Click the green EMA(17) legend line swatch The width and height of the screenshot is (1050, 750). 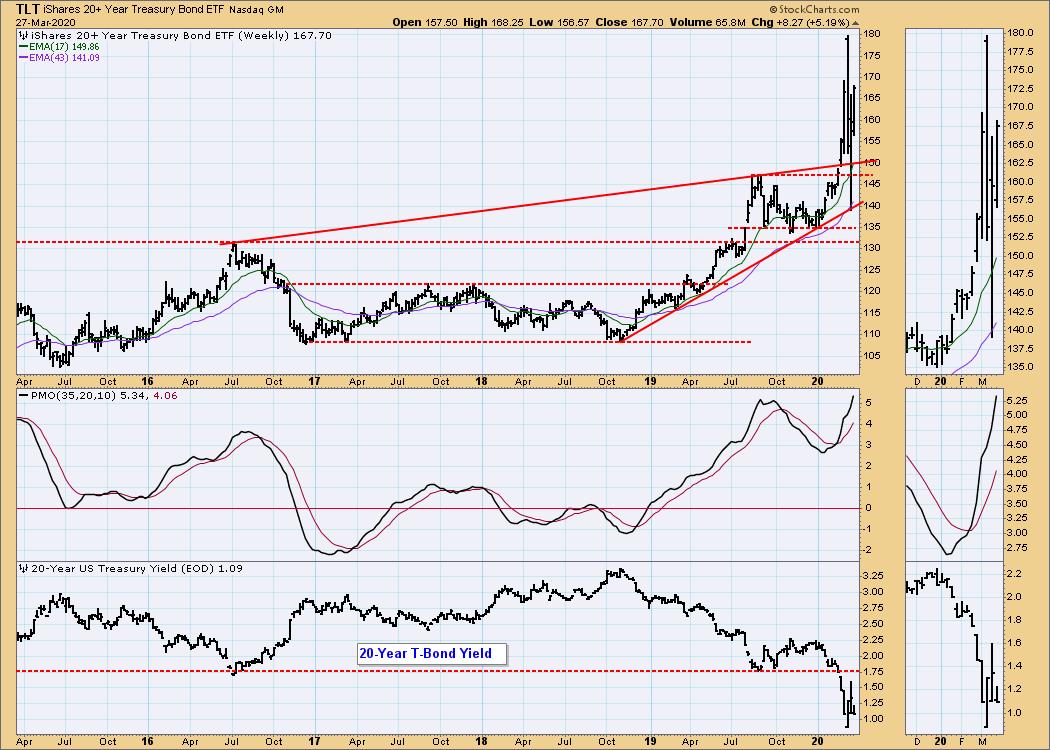[x=23, y=47]
